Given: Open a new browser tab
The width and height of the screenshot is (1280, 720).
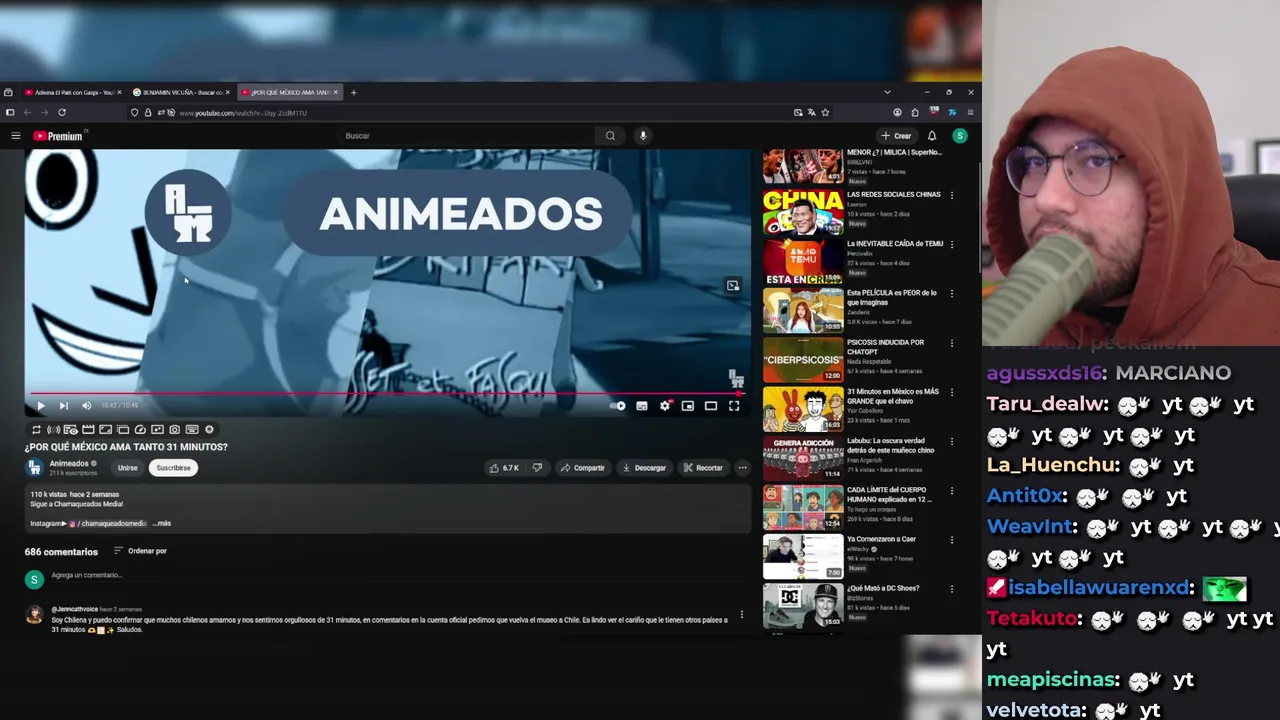Looking at the screenshot, I should tap(353, 92).
